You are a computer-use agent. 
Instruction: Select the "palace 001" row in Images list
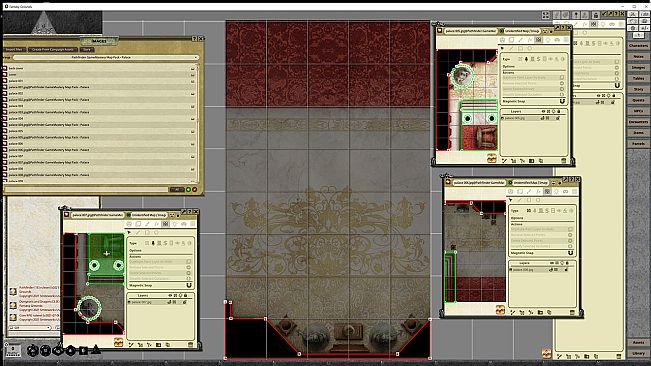coord(99,81)
